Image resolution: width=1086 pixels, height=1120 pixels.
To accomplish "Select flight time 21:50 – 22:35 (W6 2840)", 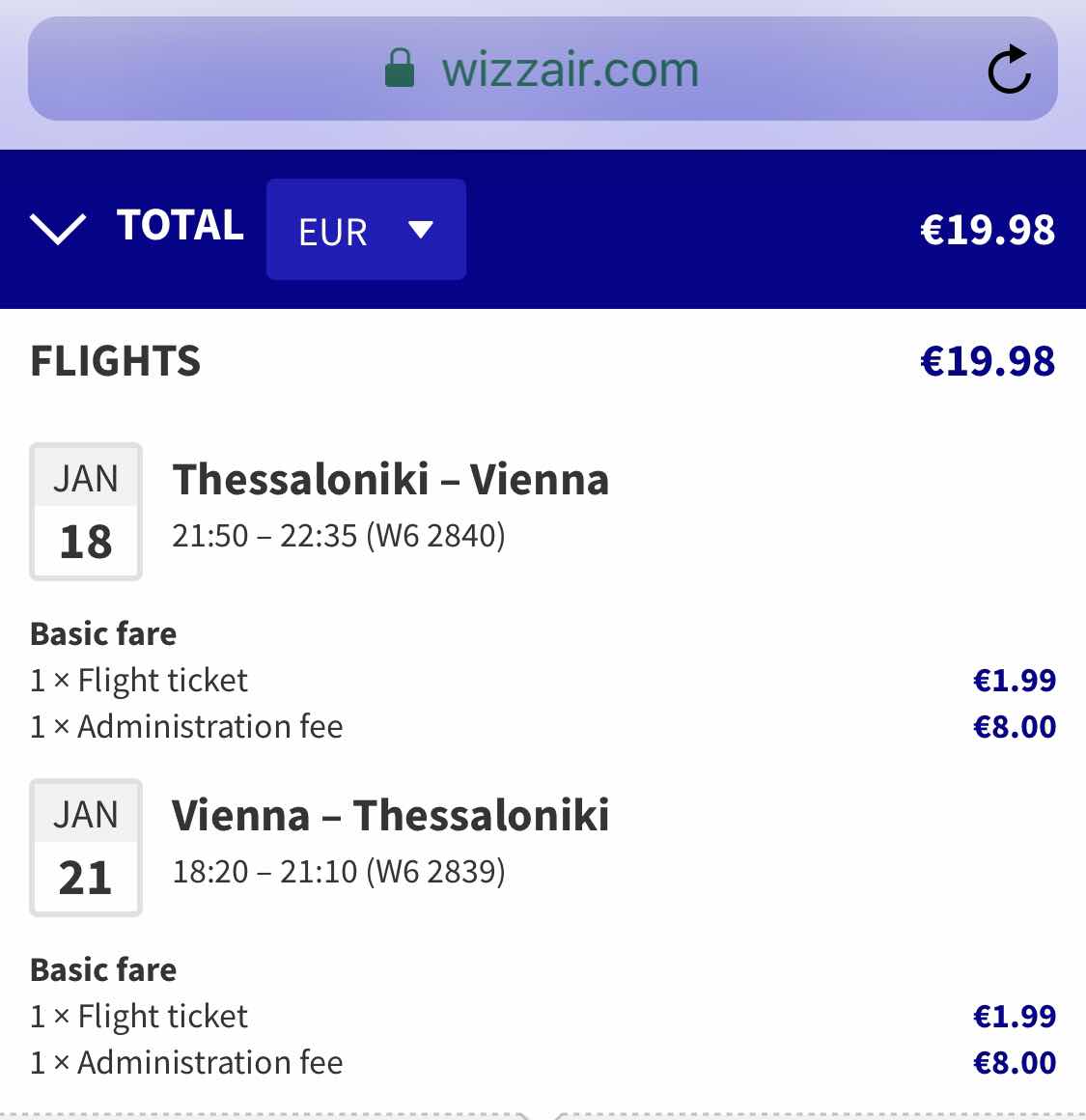I will coord(339,536).
